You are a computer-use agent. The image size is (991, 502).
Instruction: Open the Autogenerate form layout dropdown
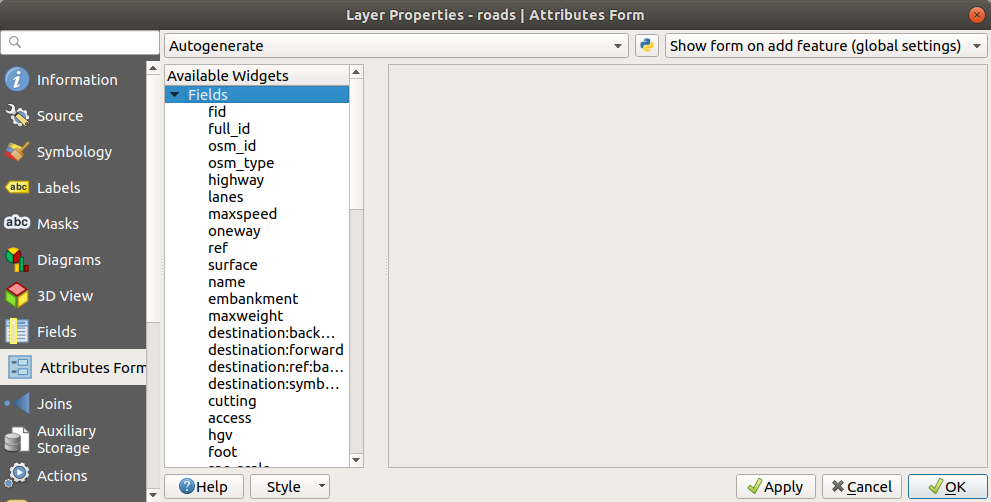point(396,46)
